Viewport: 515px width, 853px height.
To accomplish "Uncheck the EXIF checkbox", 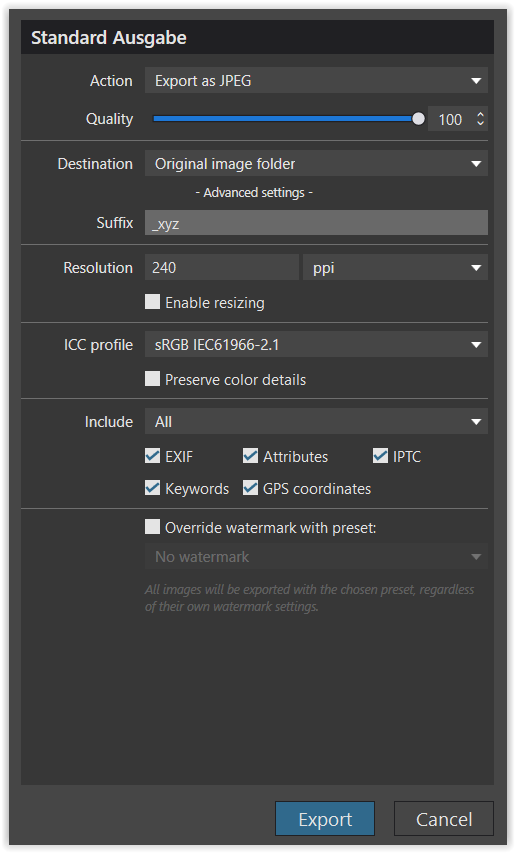I will point(152,456).
